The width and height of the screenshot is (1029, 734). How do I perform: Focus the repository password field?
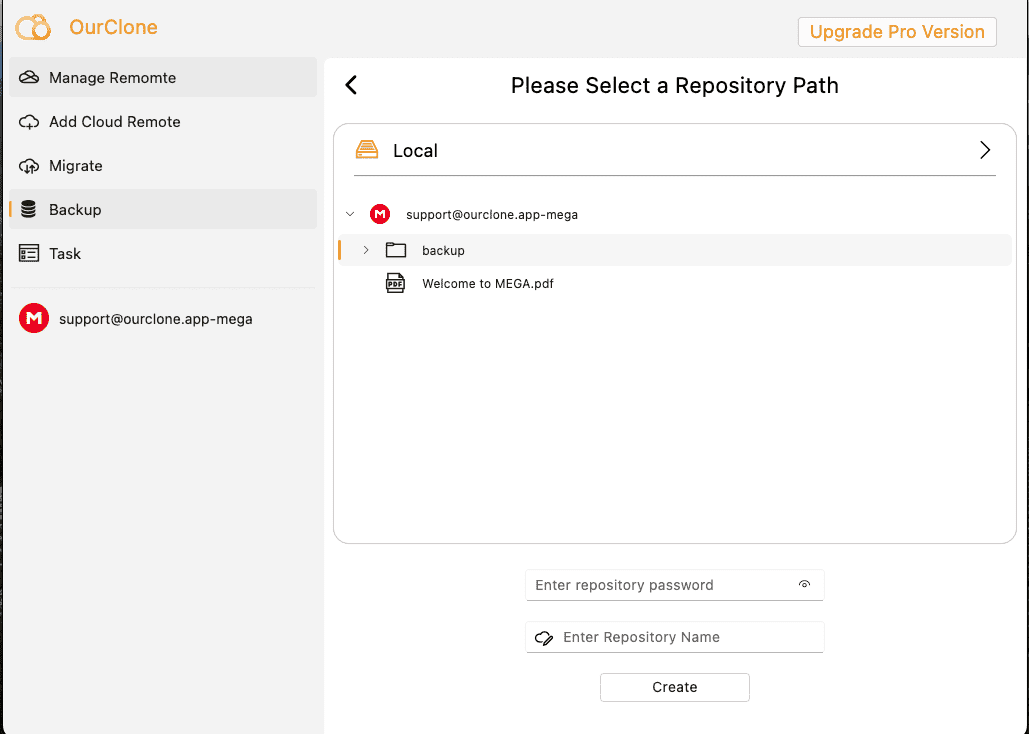pyautogui.click(x=675, y=585)
